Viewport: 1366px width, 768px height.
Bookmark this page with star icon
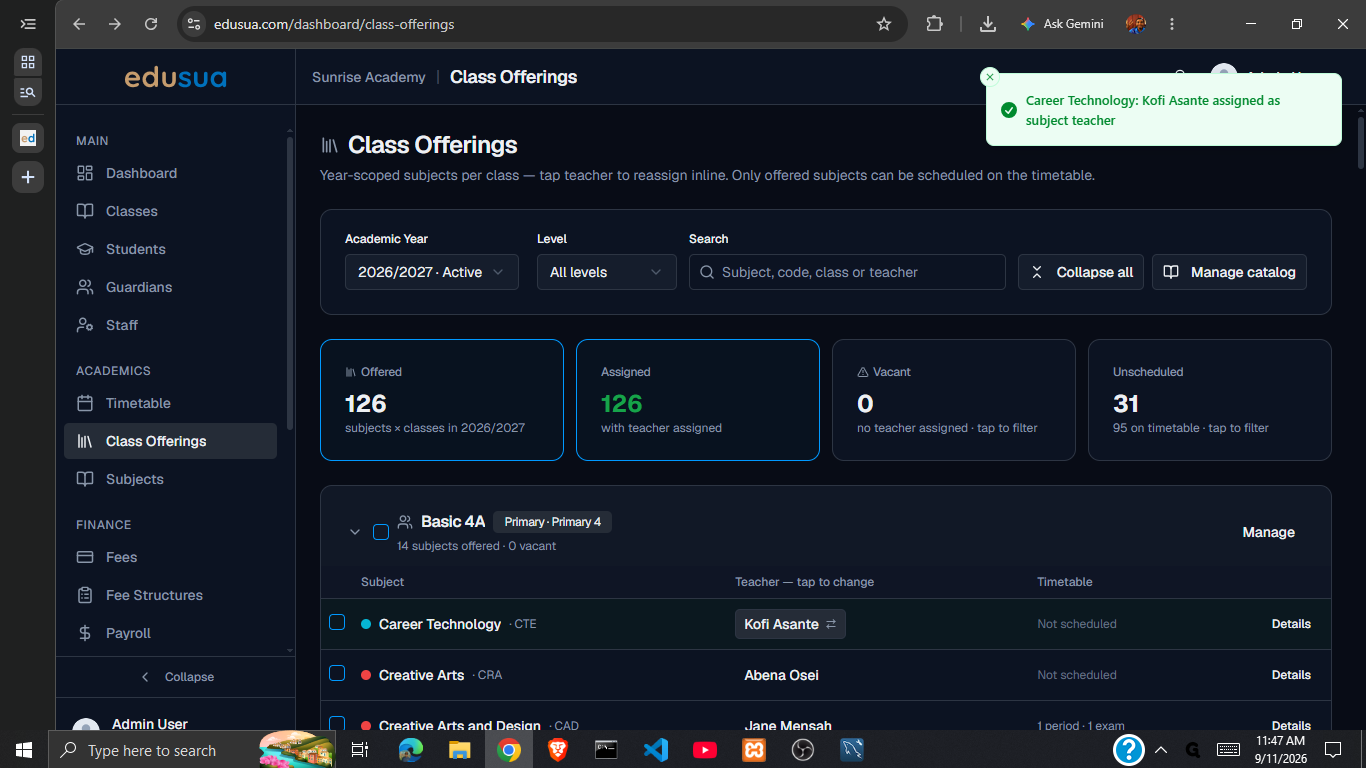(884, 24)
